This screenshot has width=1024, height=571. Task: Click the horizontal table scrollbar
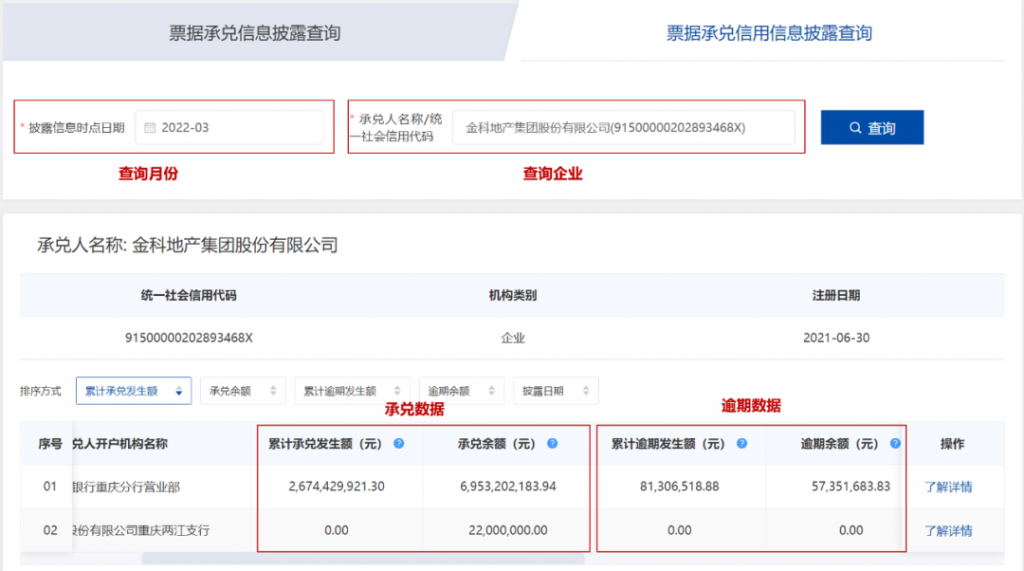coord(362,559)
